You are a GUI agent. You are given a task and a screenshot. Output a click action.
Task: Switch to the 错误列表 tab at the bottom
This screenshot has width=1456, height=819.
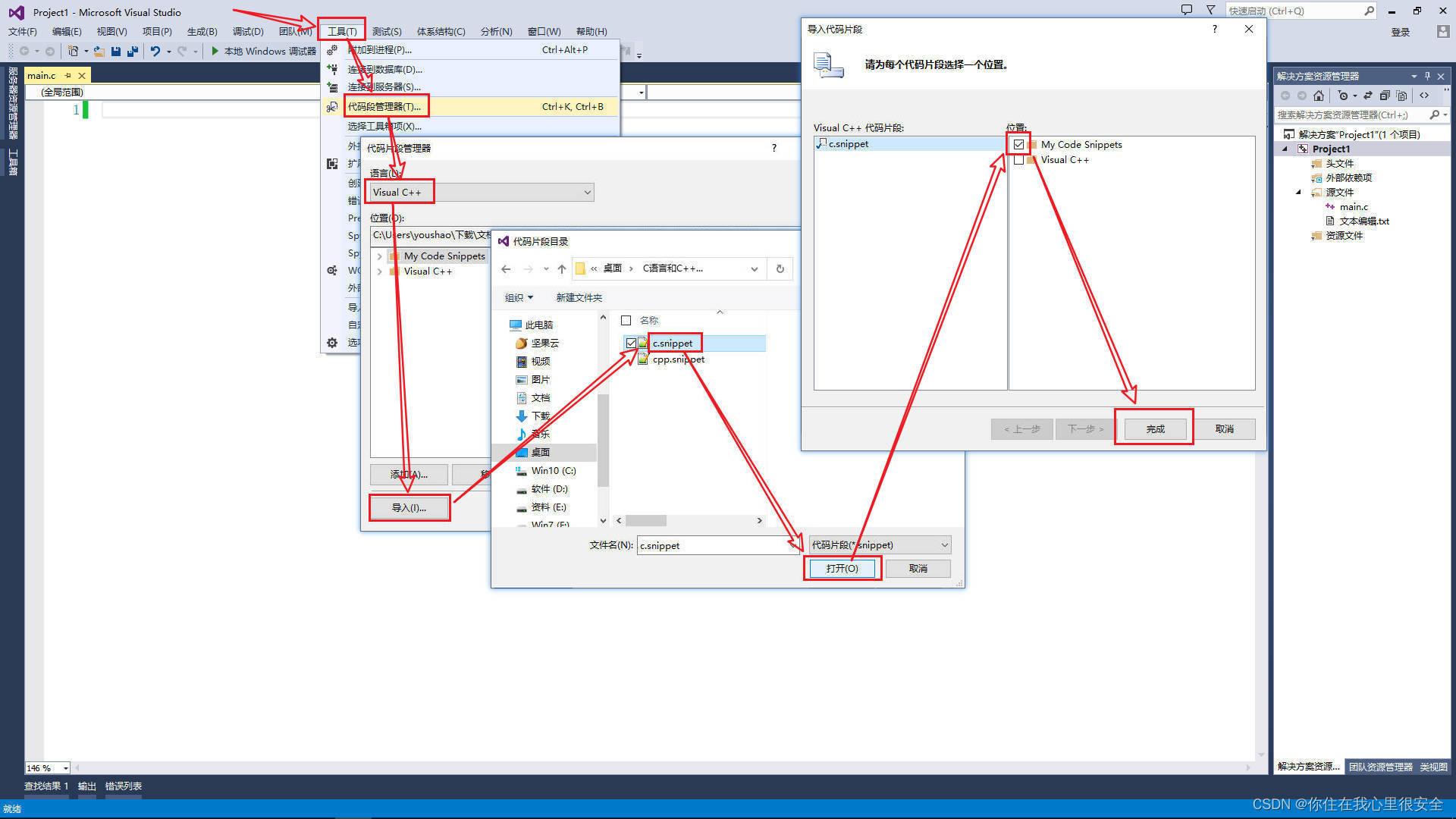pyautogui.click(x=123, y=786)
